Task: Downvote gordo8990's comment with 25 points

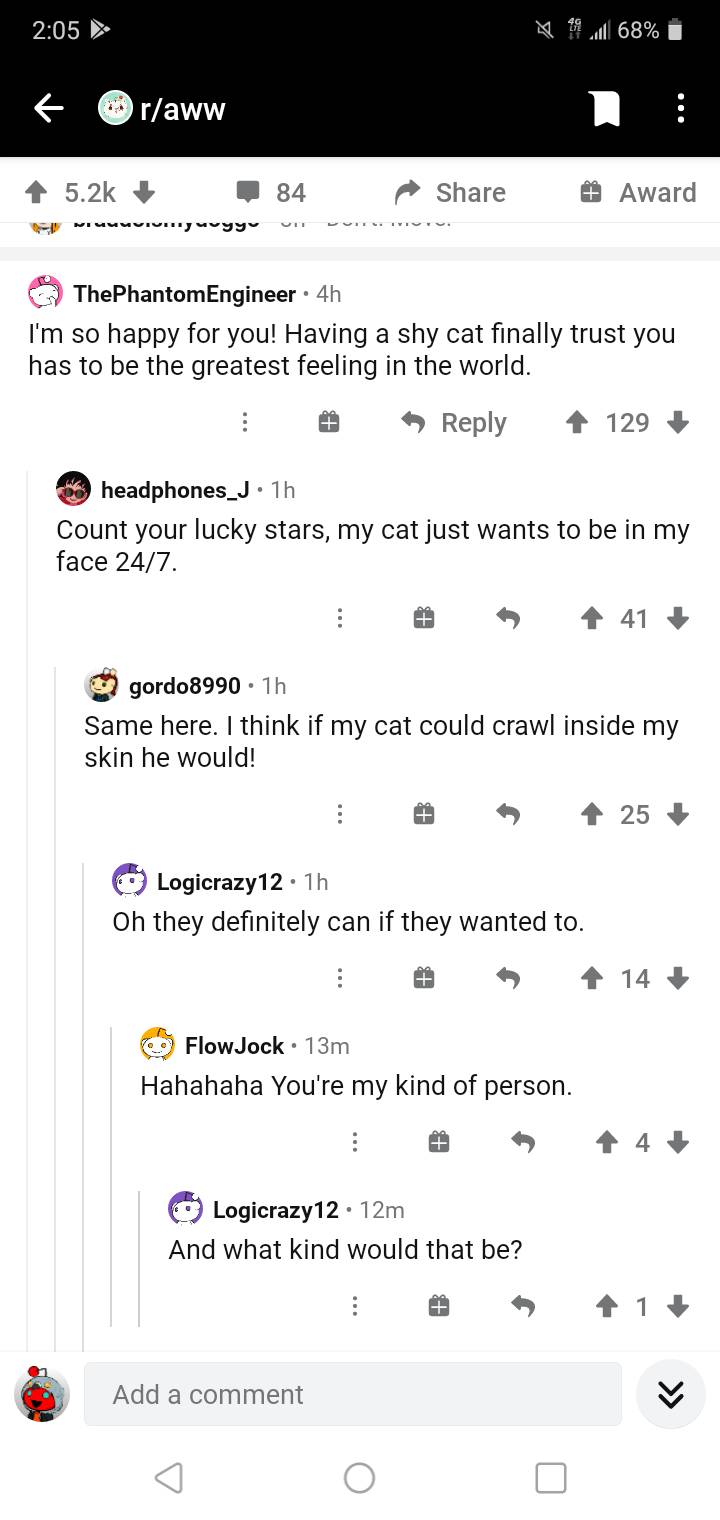Action: (678, 815)
